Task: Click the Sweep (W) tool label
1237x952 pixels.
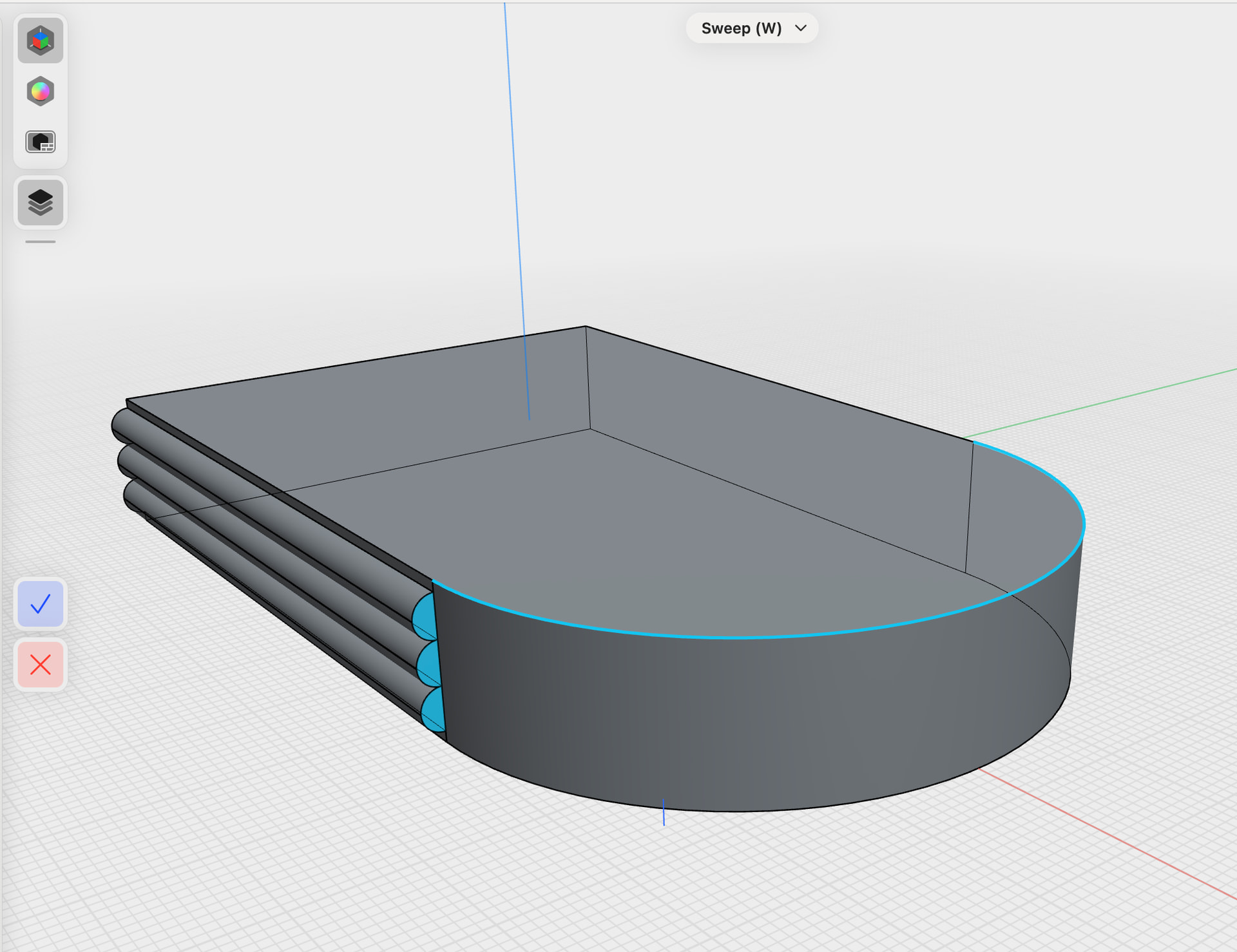Action: pos(741,28)
